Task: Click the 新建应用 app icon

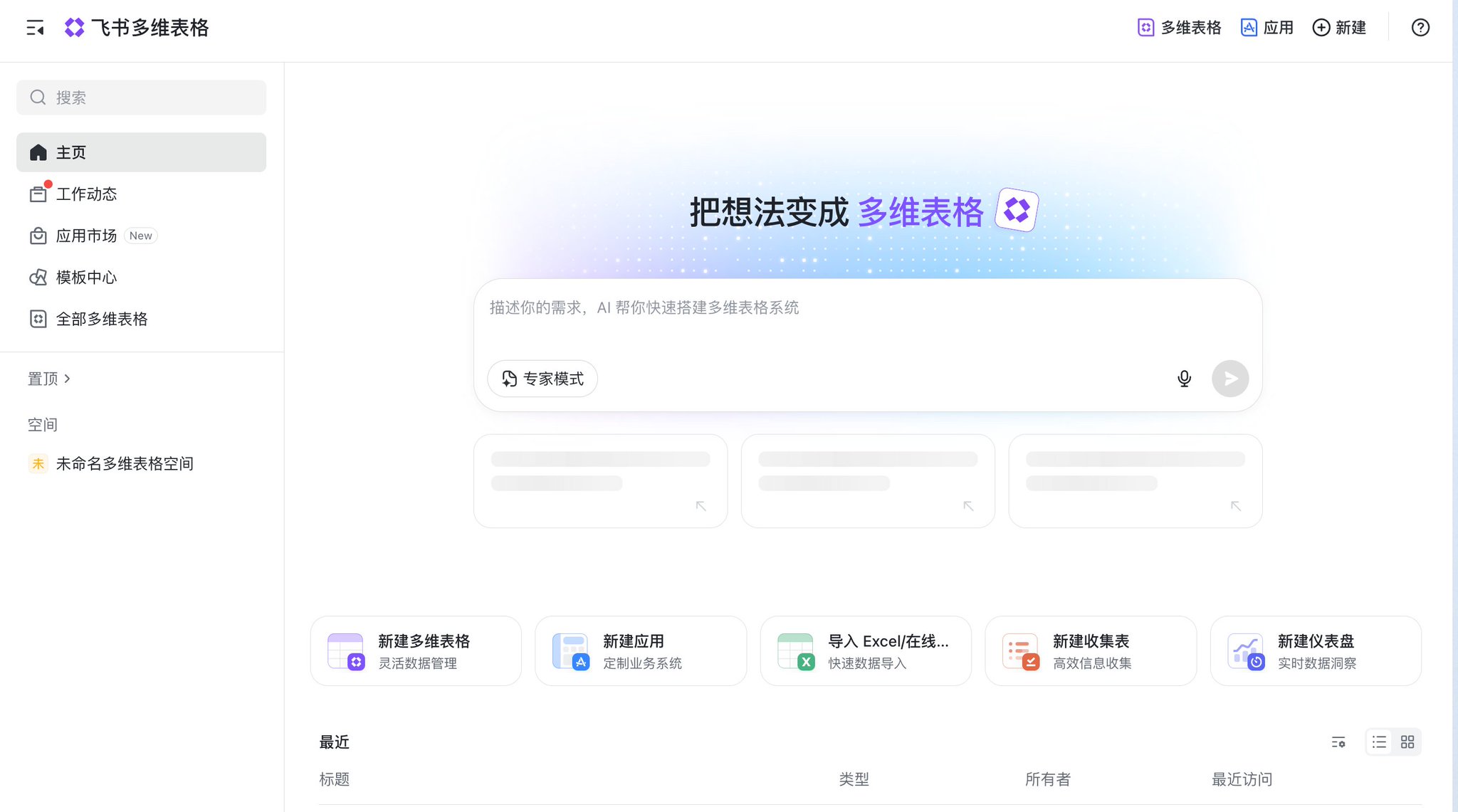Action: point(571,651)
